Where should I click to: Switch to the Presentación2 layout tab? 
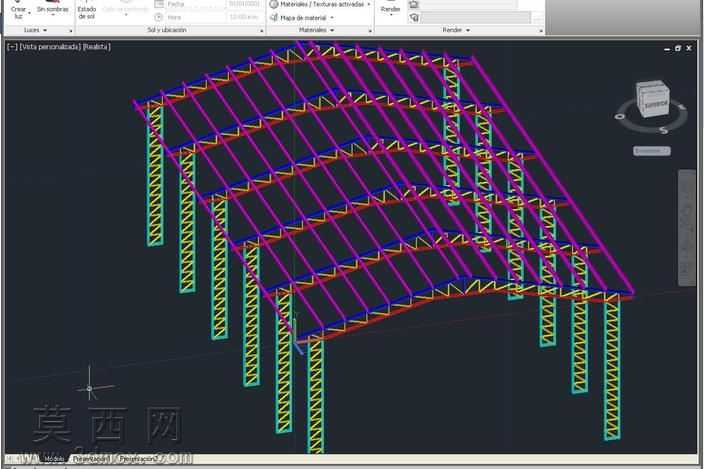click(139, 459)
